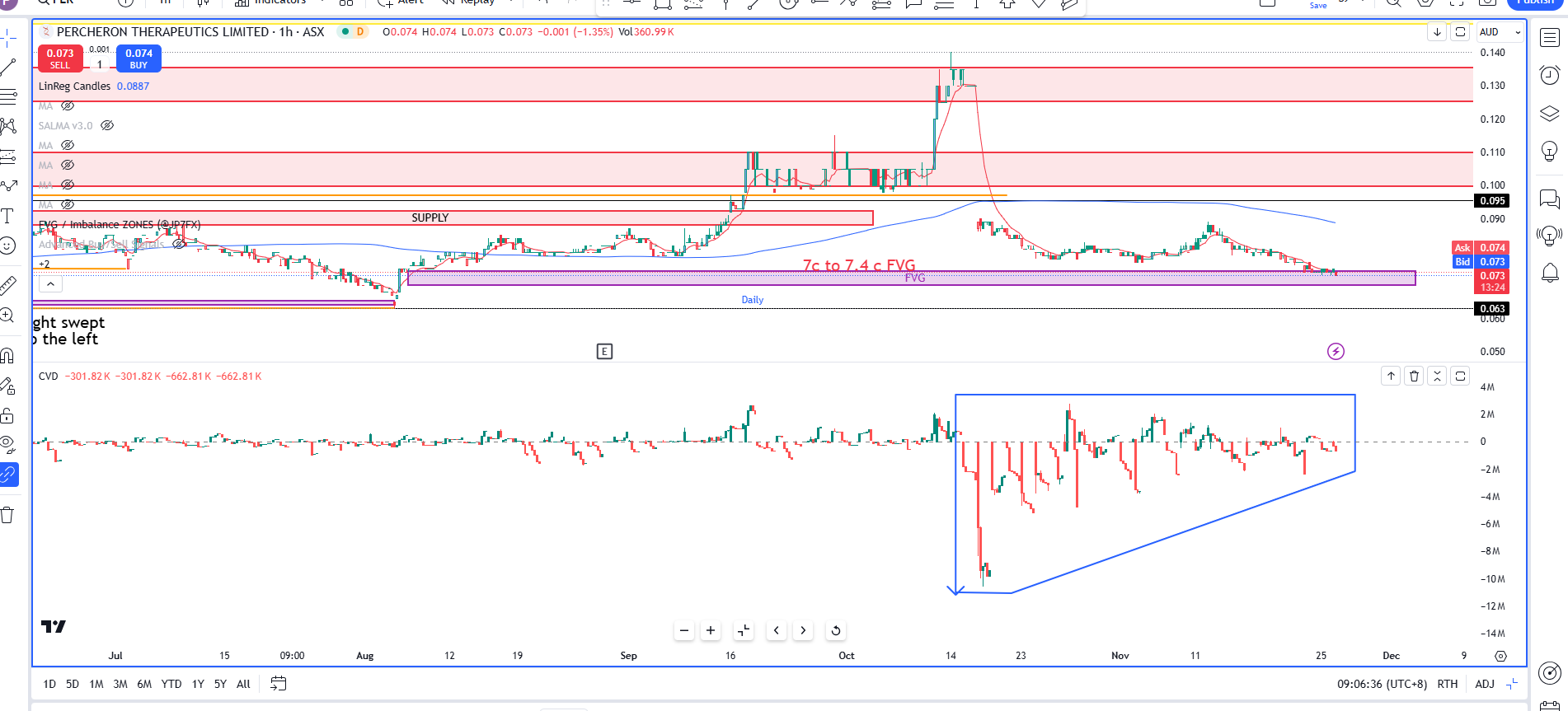Click the LinReg Candles legend title

tap(74, 87)
